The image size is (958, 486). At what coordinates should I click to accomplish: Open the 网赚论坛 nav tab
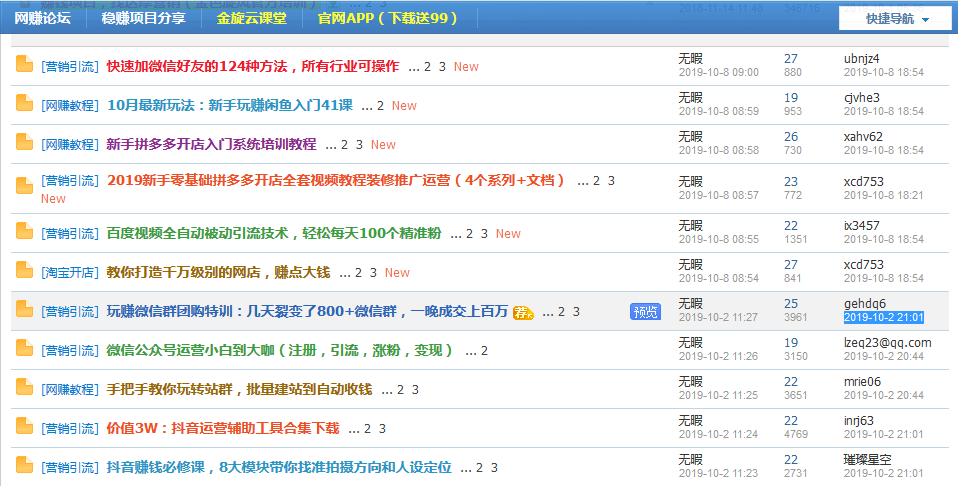click(x=42, y=18)
